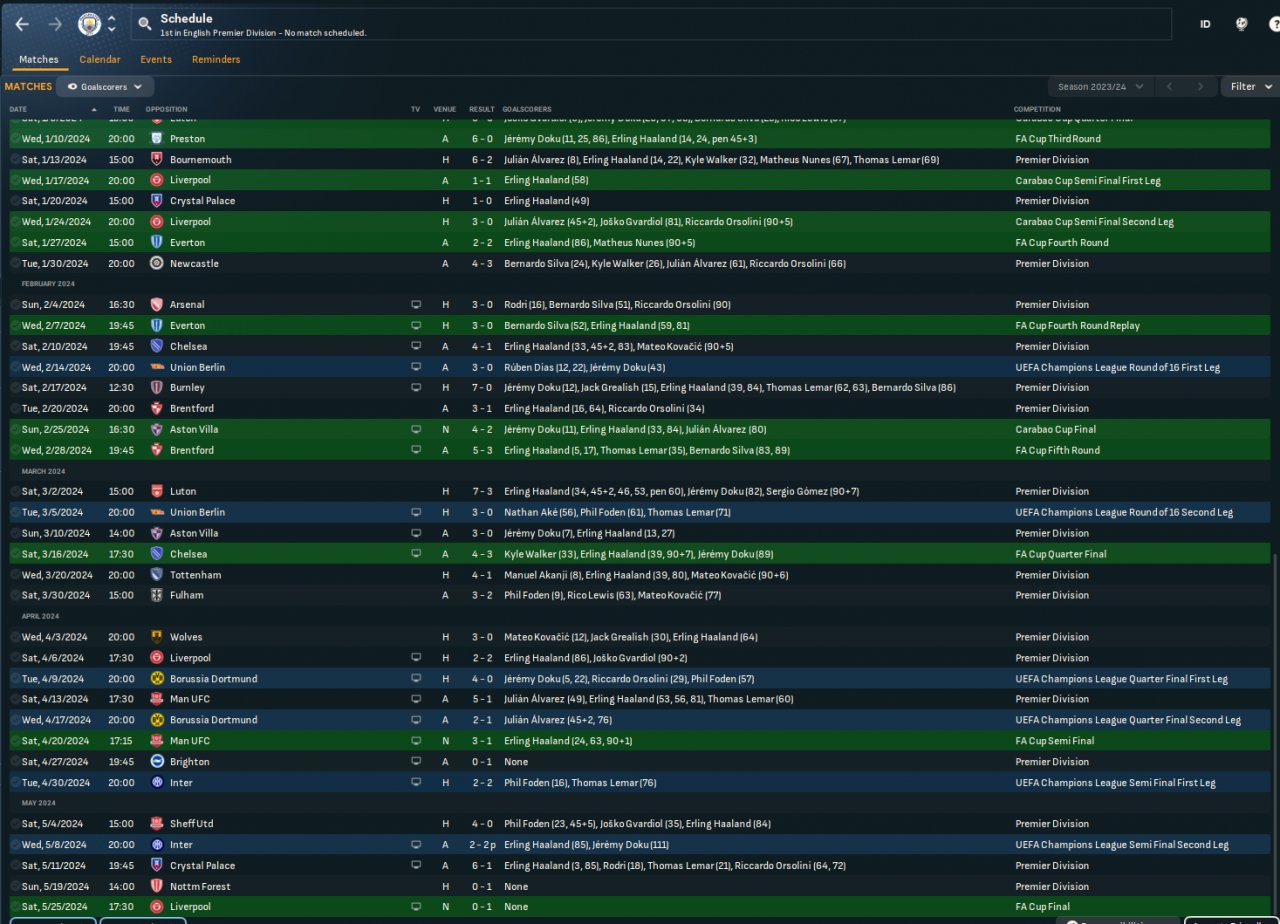Toggle the marker circle beside Sat, 3/2/2024 Luton match
Viewport: 1280px width, 924px height.
(15, 492)
